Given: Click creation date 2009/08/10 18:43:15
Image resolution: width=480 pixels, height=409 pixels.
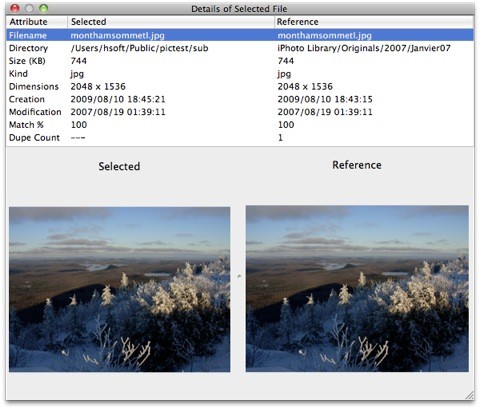Looking at the screenshot, I should pos(325,99).
